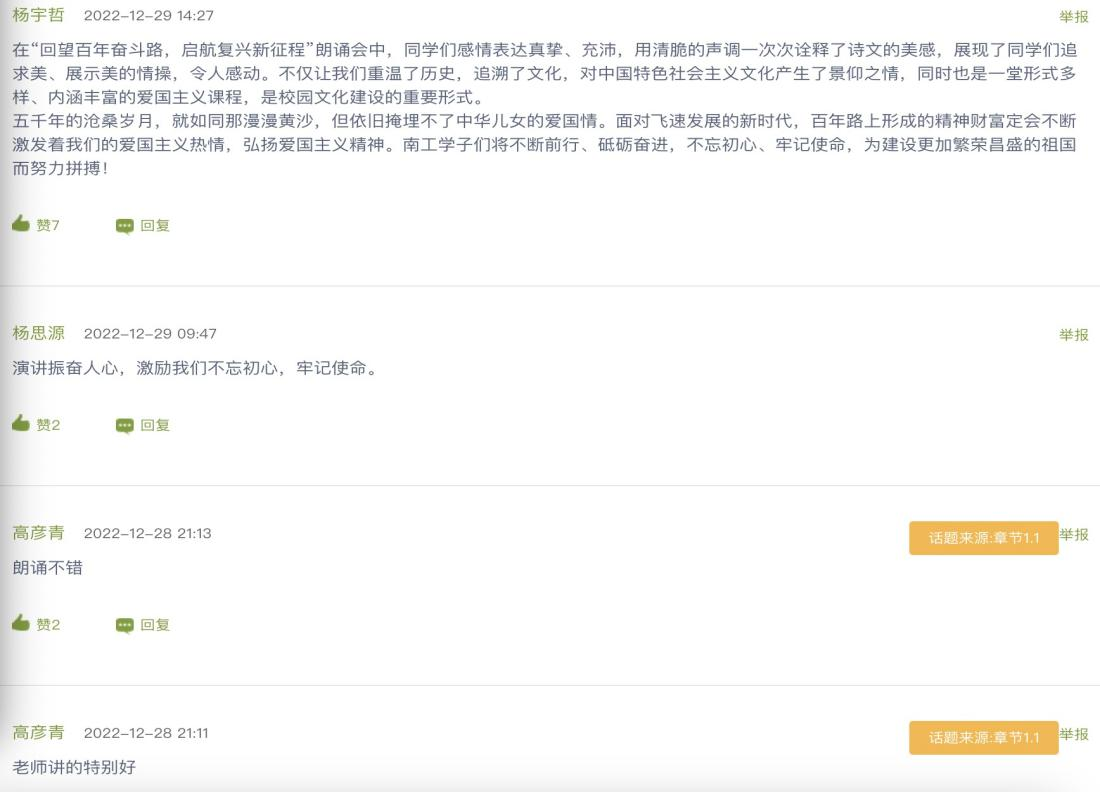Viewport: 1100px width, 792px height.
Task: Open 高彦青's profile on 朗诵不错 comment
Action: (x=38, y=533)
